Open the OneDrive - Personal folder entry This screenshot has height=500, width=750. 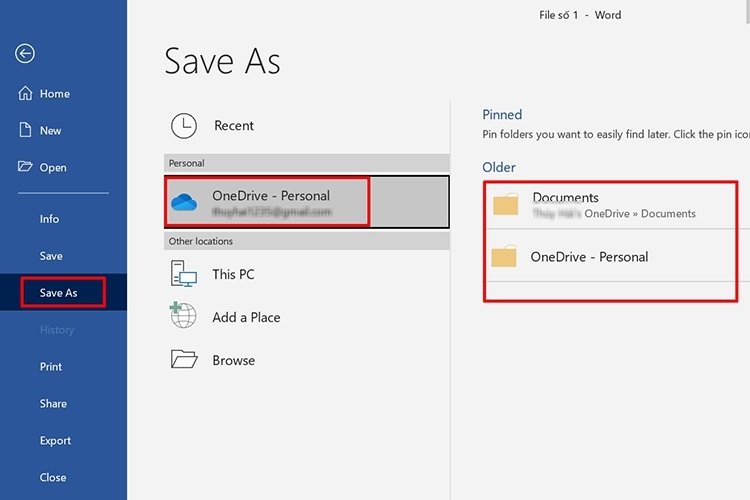coord(611,257)
